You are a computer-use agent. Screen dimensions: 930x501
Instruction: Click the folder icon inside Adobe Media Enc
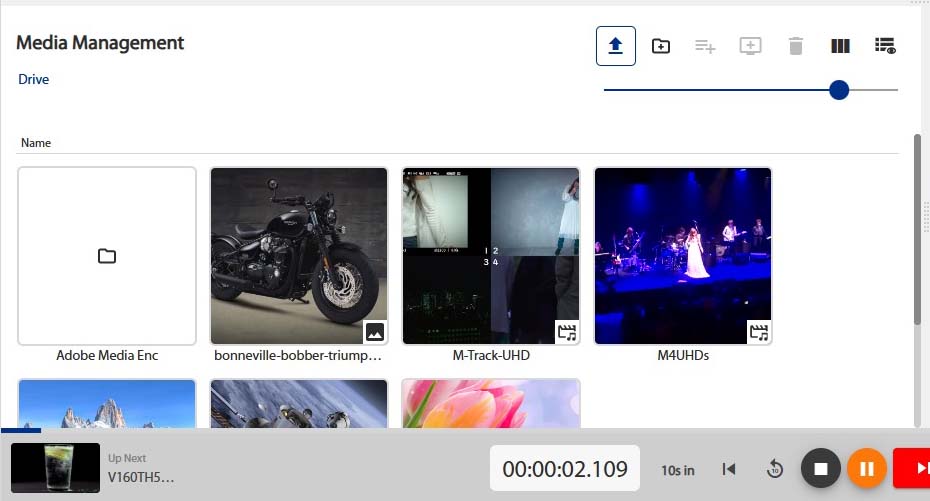point(107,256)
